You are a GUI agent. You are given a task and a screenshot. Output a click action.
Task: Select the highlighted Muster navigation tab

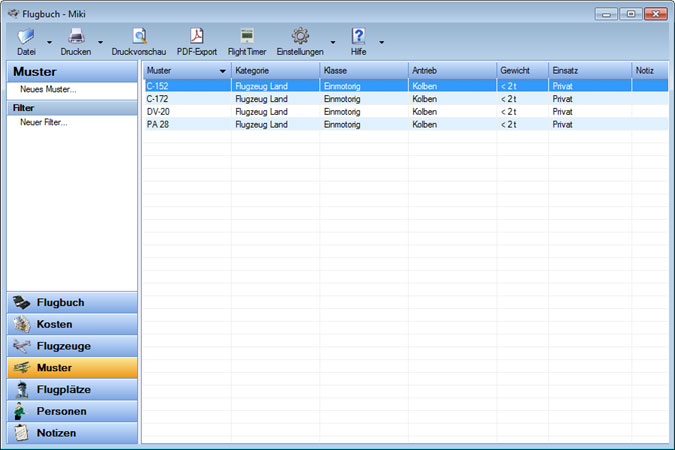point(72,368)
